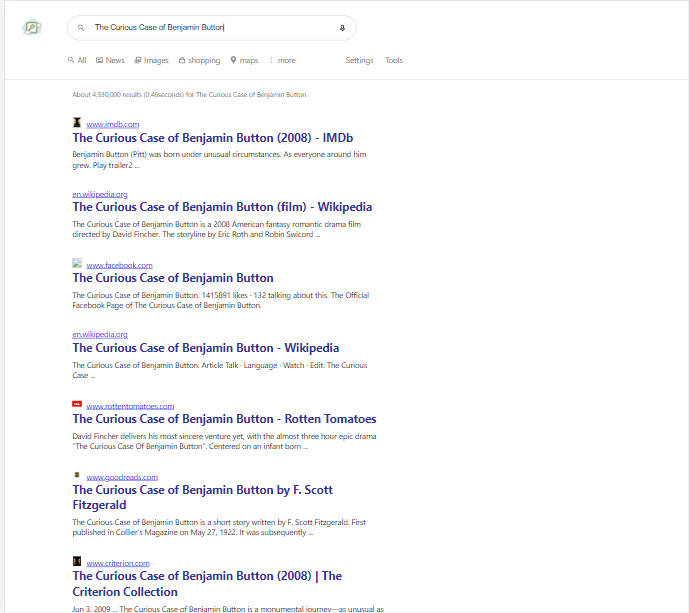Screen dimensions: 689x613
Task: Open the www.goodreads.com URL link
Action: pos(122,477)
